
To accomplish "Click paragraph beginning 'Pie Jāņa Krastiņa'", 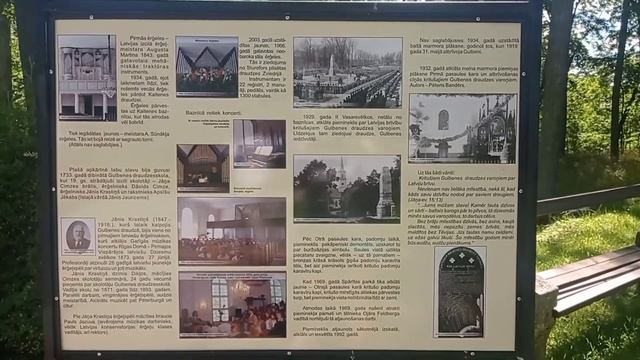I will (x=117, y=324).
